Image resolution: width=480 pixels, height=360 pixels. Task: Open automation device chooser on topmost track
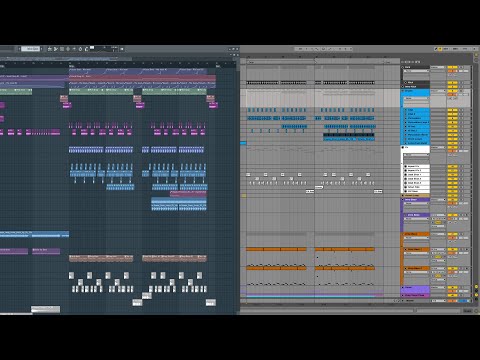coord(416,71)
